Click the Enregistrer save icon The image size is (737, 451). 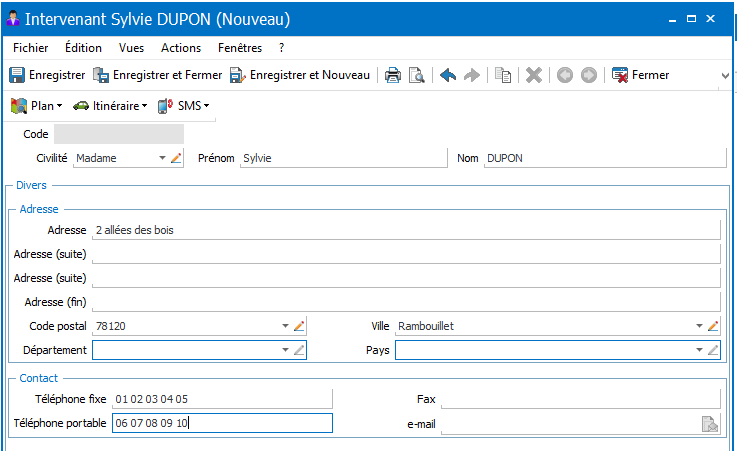[x=17, y=75]
